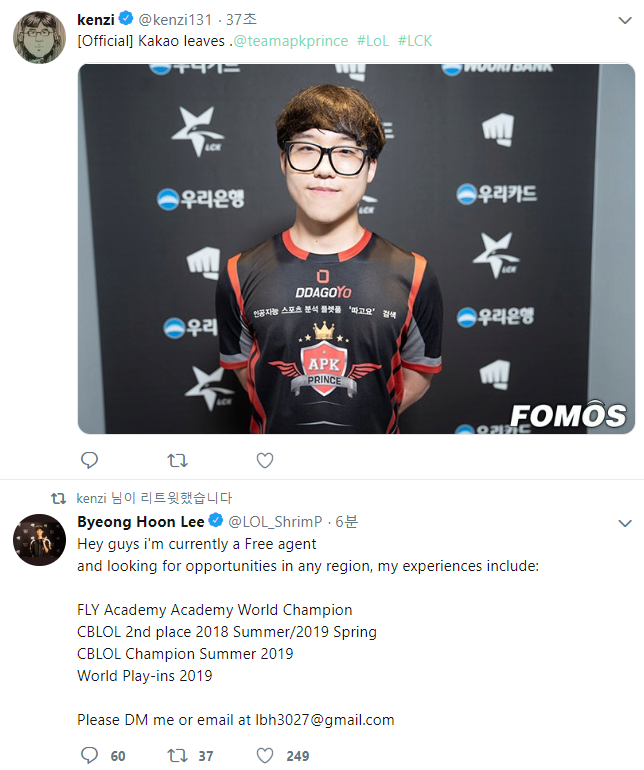The height and width of the screenshot is (770, 644).
Task: Open kenzi's display name link
Action: tap(96, 20)
